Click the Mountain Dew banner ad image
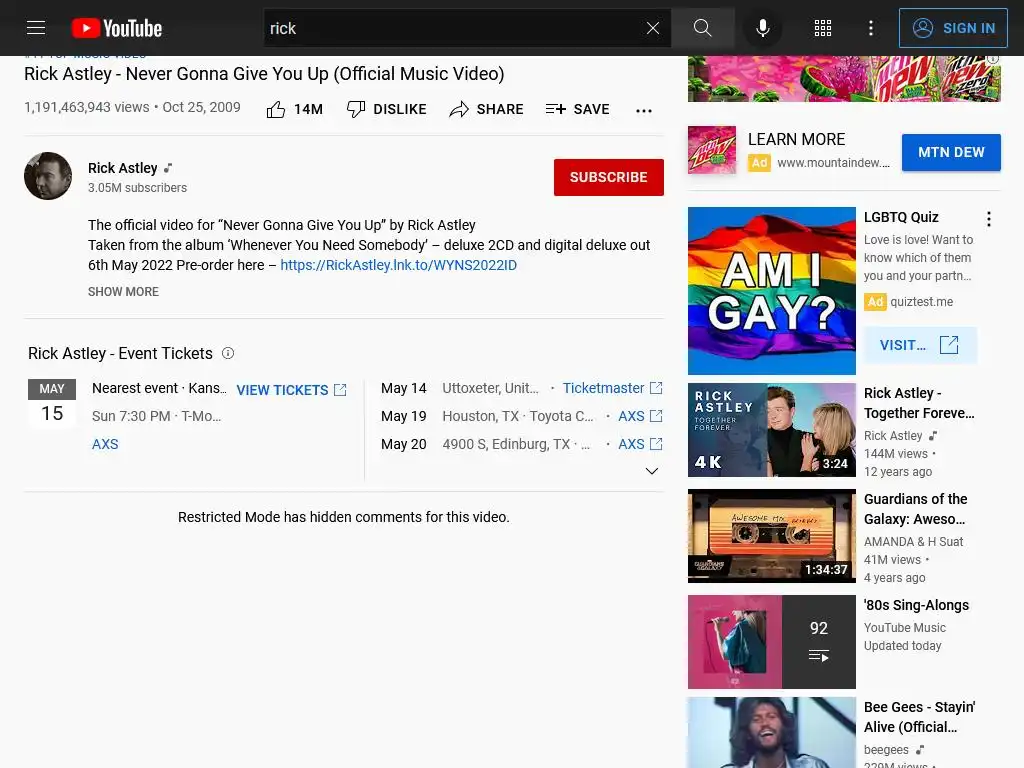Viewport: 1024px width, 768px height. (x=844, y=78)
